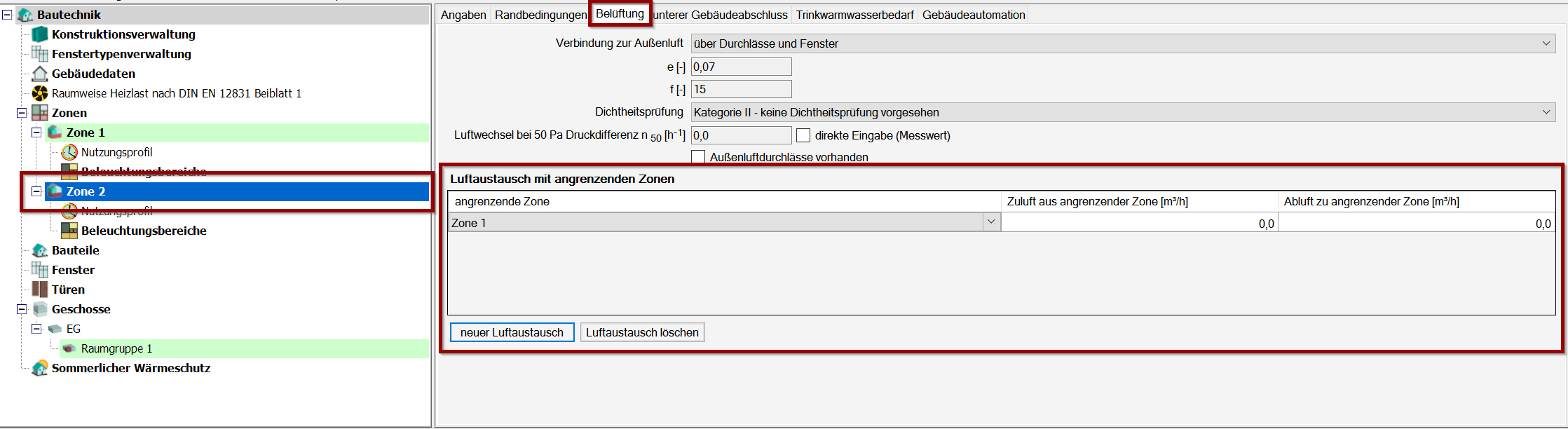The width and height of the screenshot is (1568, 429).
Task: Click the Luftwechsel n50 input field
Action: (x=741, y=135)
